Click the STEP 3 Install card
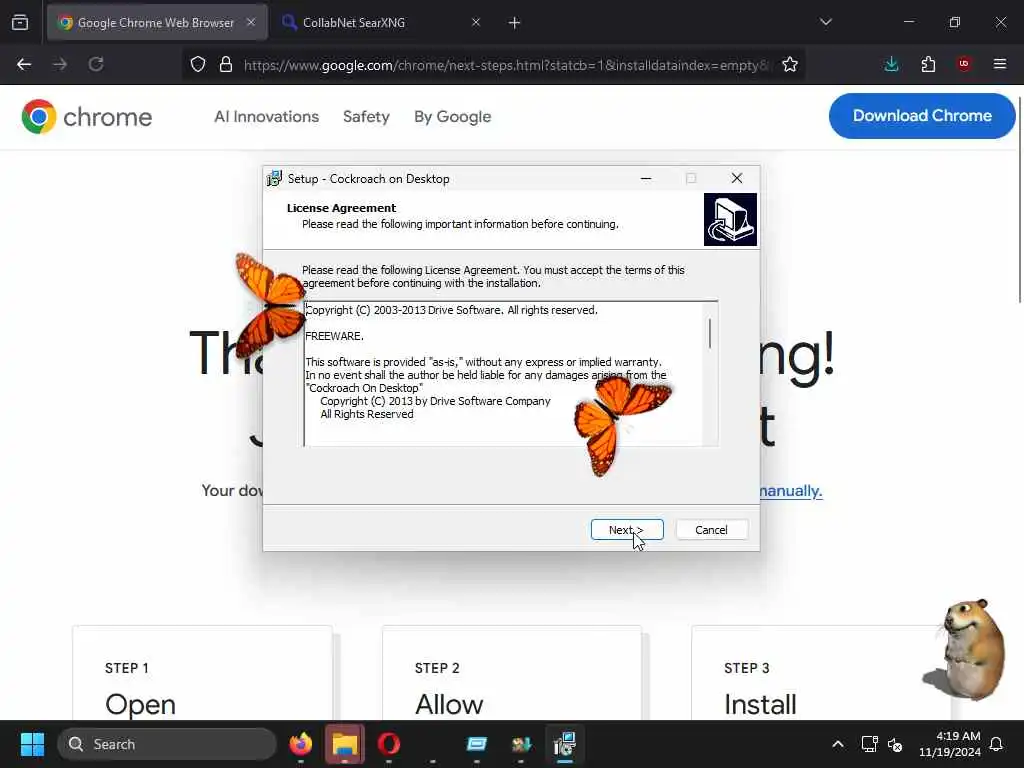The image size is (1024, 768). [x=821, y=673]
